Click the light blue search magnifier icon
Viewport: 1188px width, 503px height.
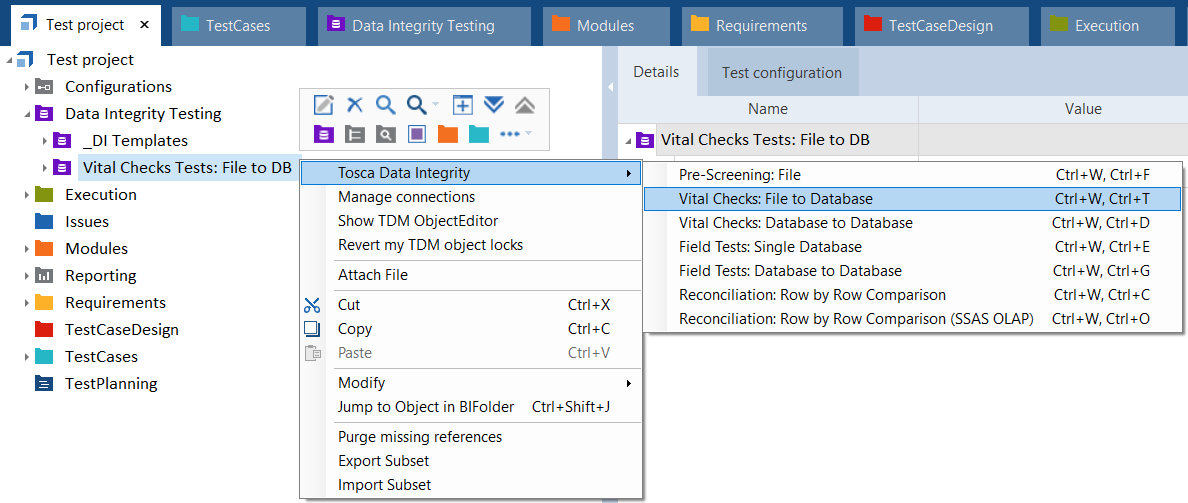coord(385,105)
